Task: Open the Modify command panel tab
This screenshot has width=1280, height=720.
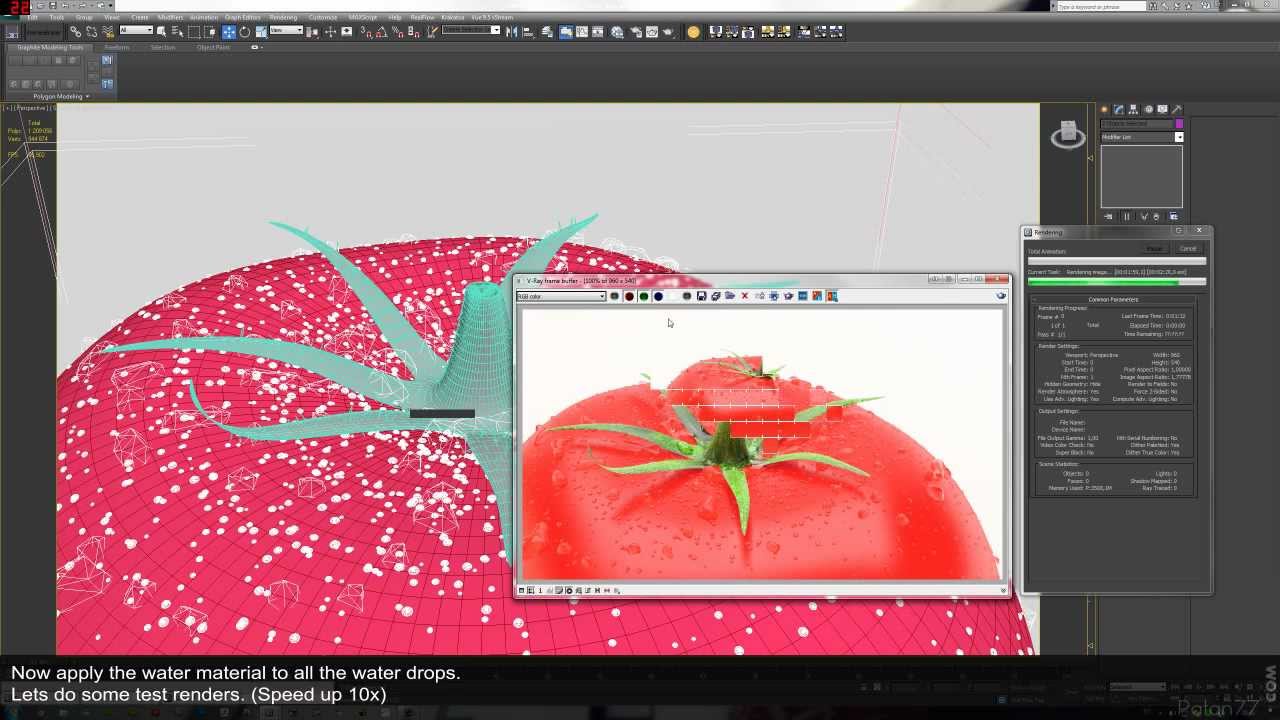Action: tap(1118, 109)
